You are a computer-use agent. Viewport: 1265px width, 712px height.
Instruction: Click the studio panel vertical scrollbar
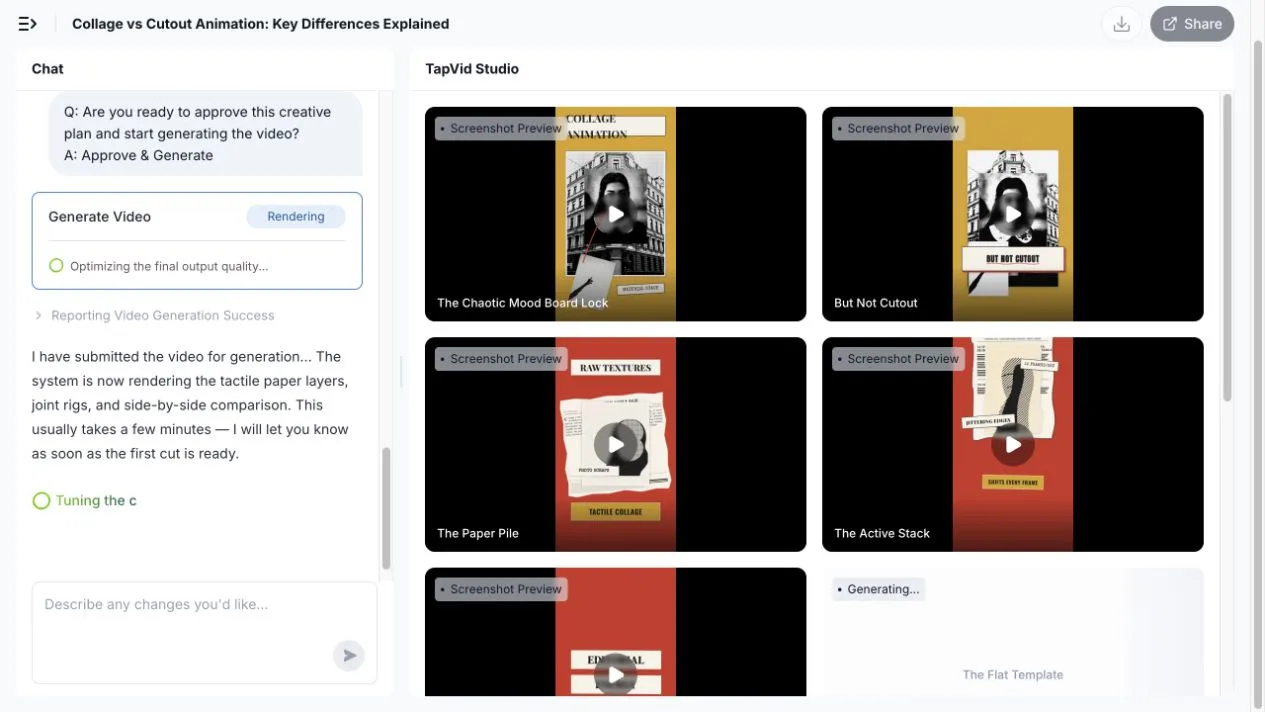click(1227, 248)
